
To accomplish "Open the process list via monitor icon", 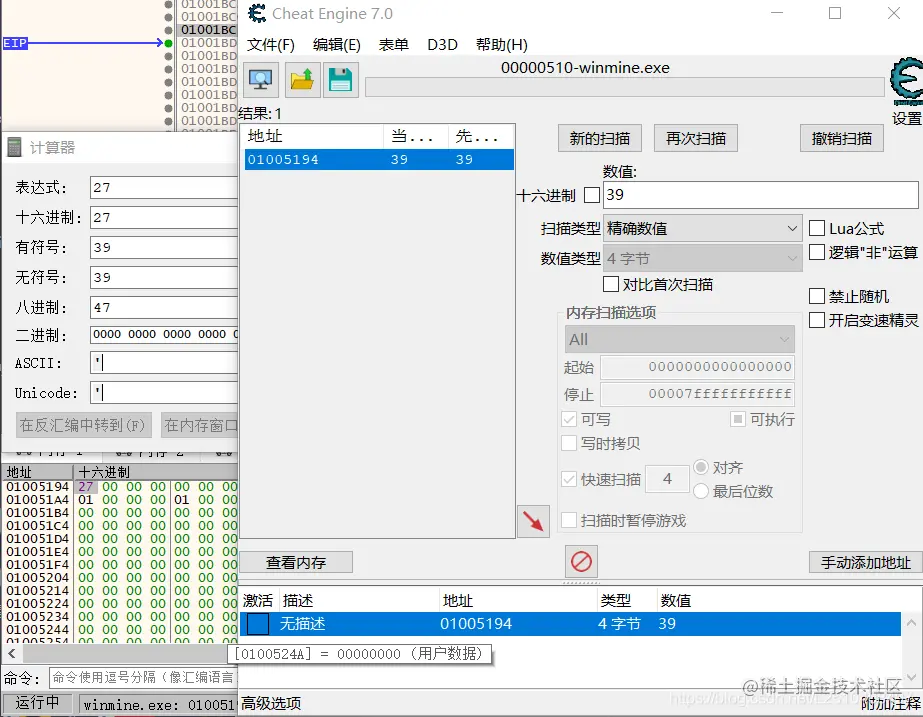I will coord(260,81).
